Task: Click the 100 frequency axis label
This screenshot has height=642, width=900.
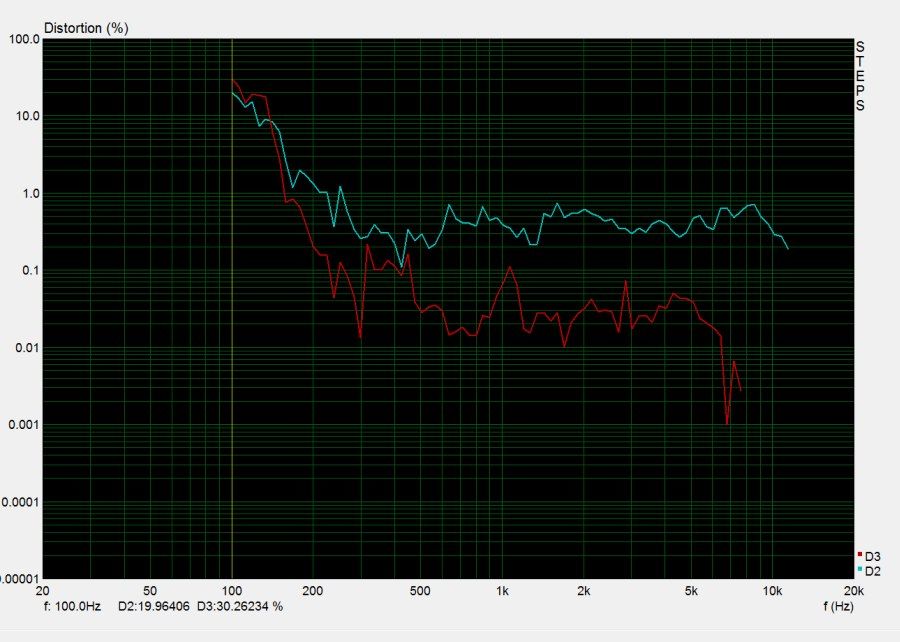Action: click(x=232, y=592)
